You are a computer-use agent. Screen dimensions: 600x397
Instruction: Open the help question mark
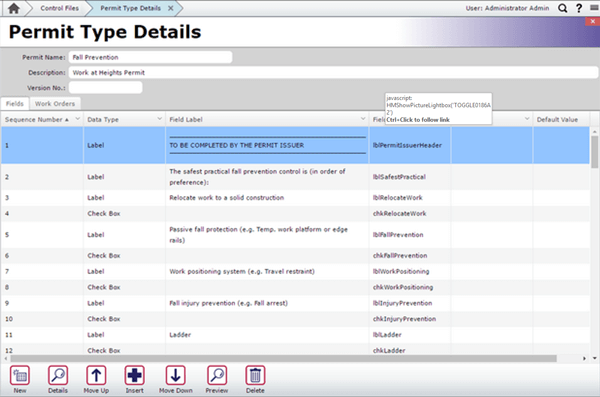[x=579, y=8]
